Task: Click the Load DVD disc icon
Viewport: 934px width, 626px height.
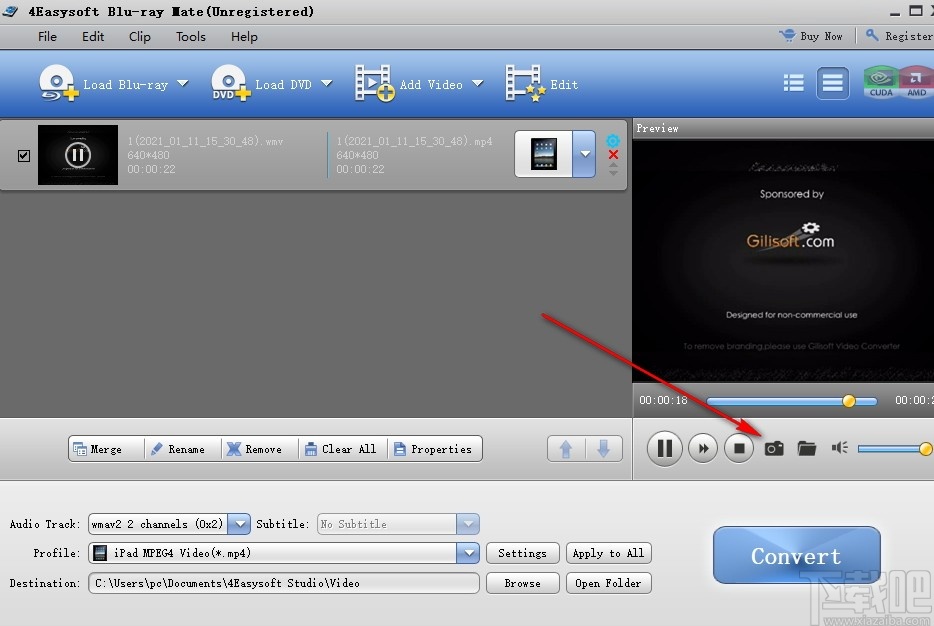Action: click(x=231, y=83)
